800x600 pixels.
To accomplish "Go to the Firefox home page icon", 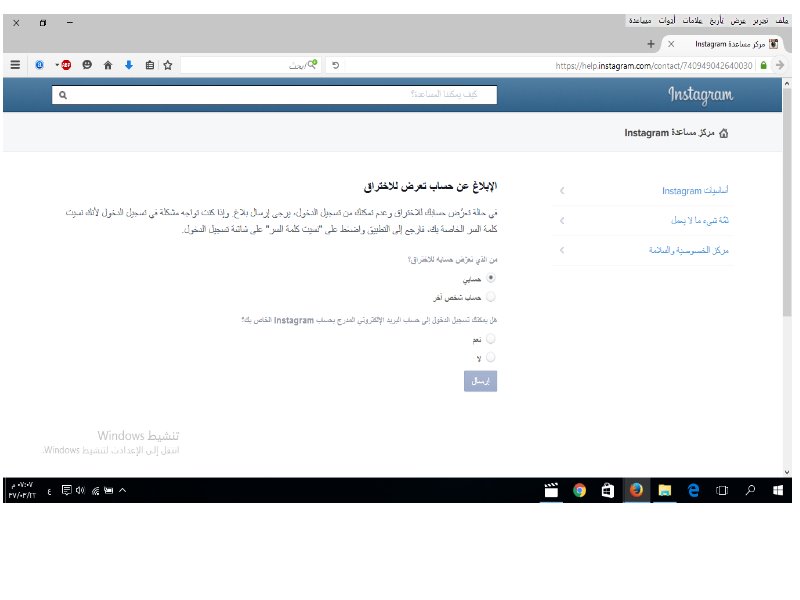I will (108, 65).
